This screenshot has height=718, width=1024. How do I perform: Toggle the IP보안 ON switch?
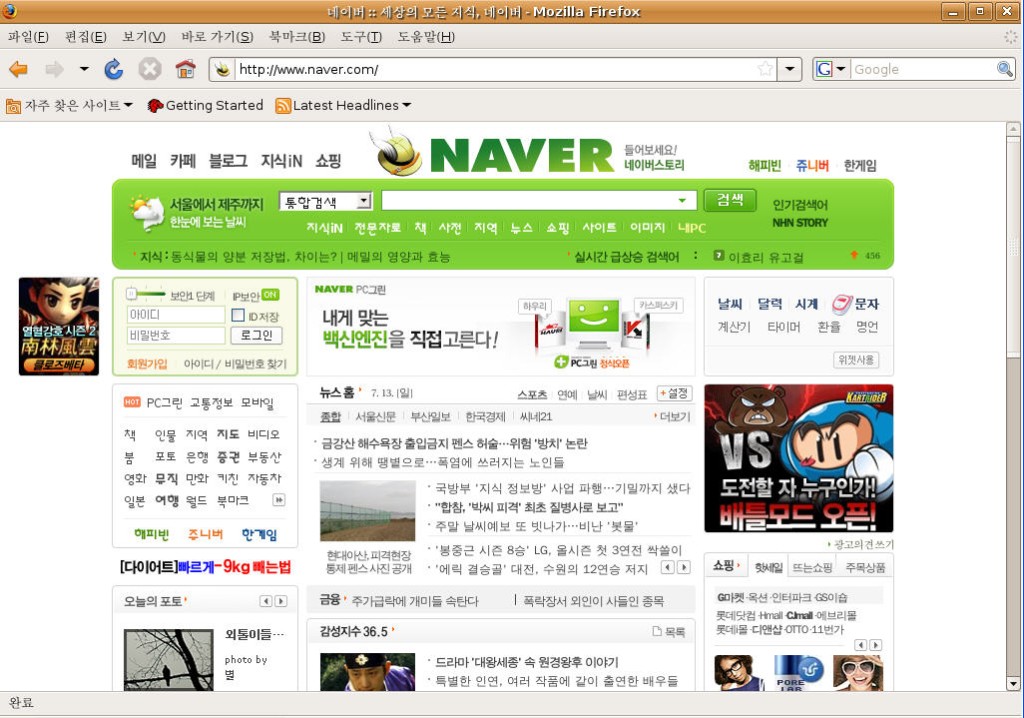270,295
